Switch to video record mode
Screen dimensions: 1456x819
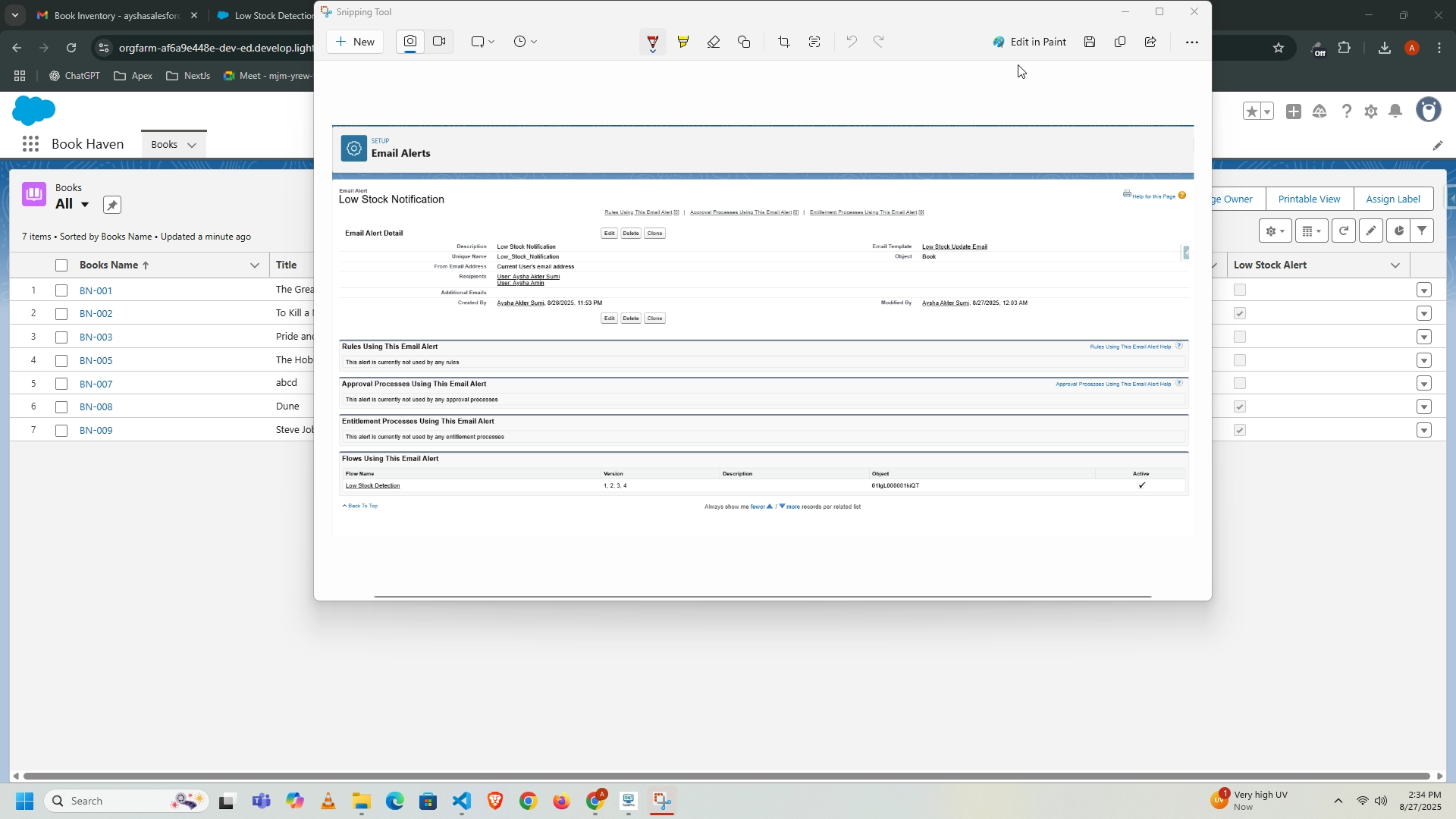[x=439, y=42]
